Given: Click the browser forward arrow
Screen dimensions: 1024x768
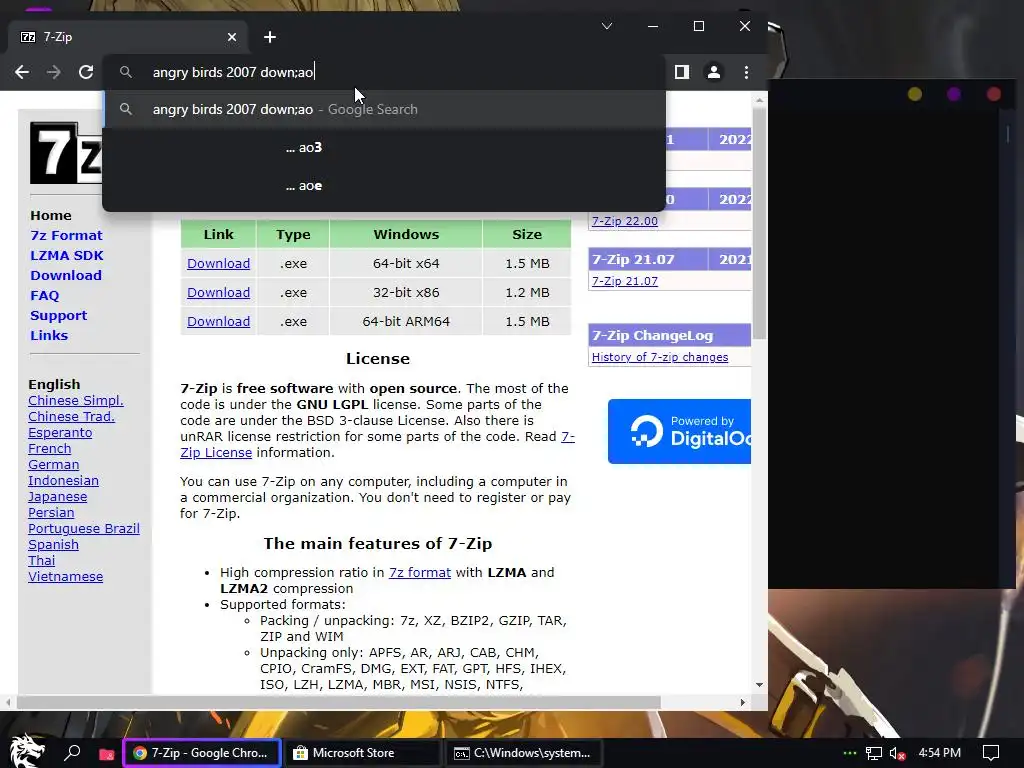Looking at the screenshot, I should point(54,72).
